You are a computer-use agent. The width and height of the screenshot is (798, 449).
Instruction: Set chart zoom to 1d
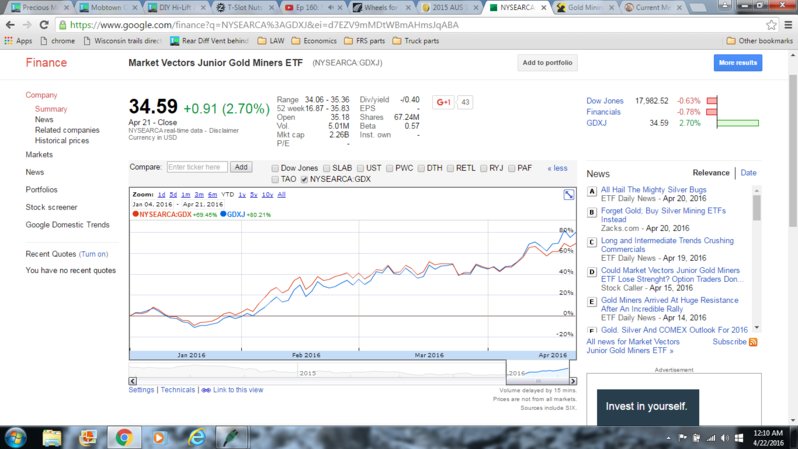(x=161, y=194)
